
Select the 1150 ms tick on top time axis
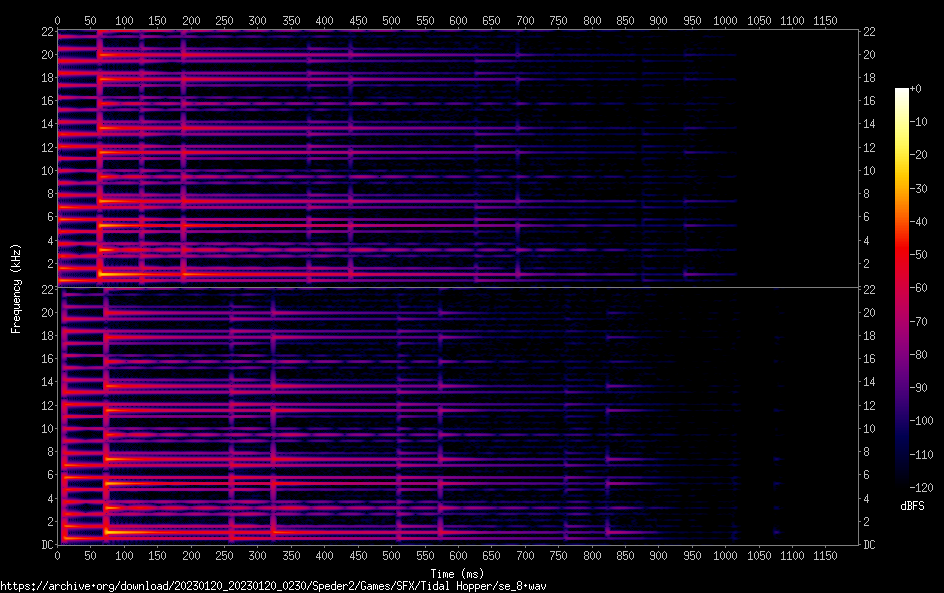pyautogui.click(x=824, y=19)
